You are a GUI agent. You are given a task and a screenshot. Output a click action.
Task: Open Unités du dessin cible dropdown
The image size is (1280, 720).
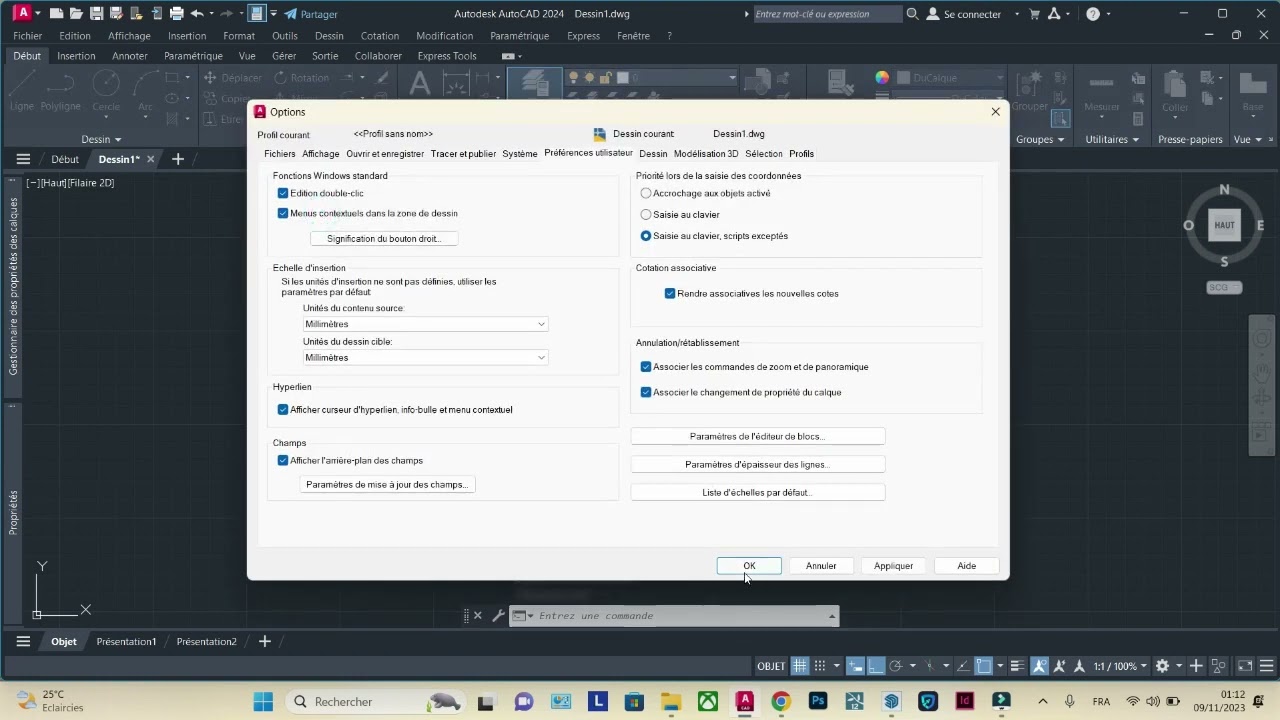pyautogui.click(x=425, y=357)
